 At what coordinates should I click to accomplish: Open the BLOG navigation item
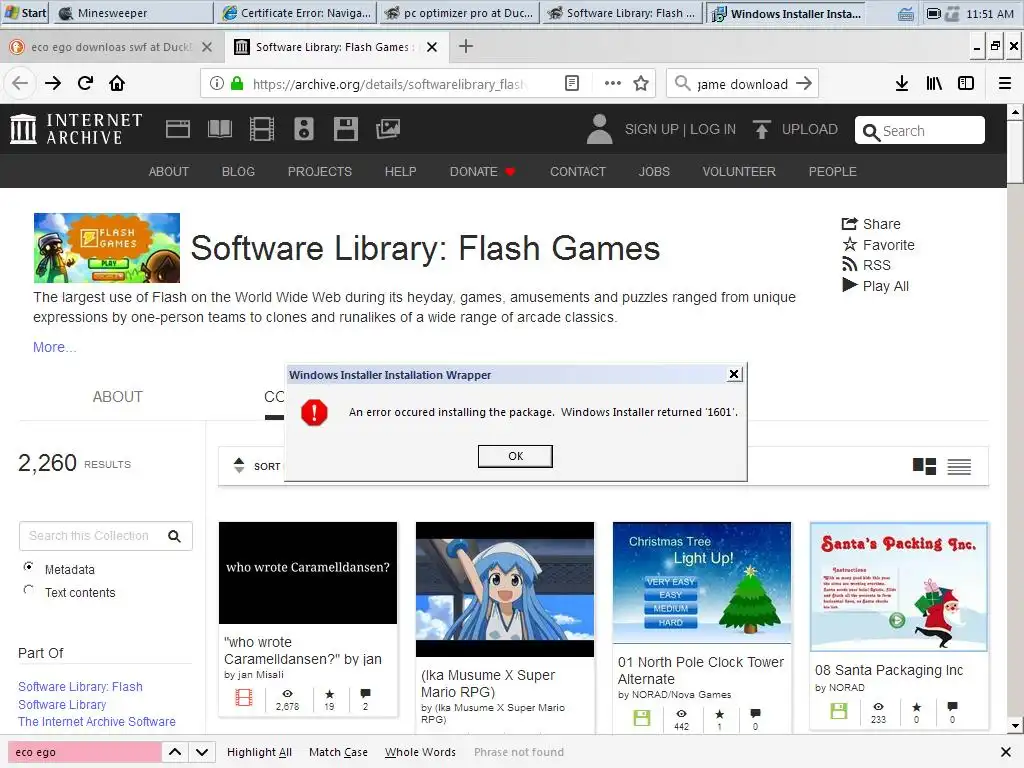[238, 171]
